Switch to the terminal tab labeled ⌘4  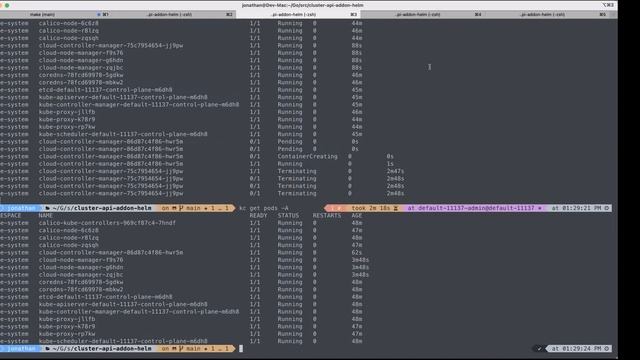point(422,14)
